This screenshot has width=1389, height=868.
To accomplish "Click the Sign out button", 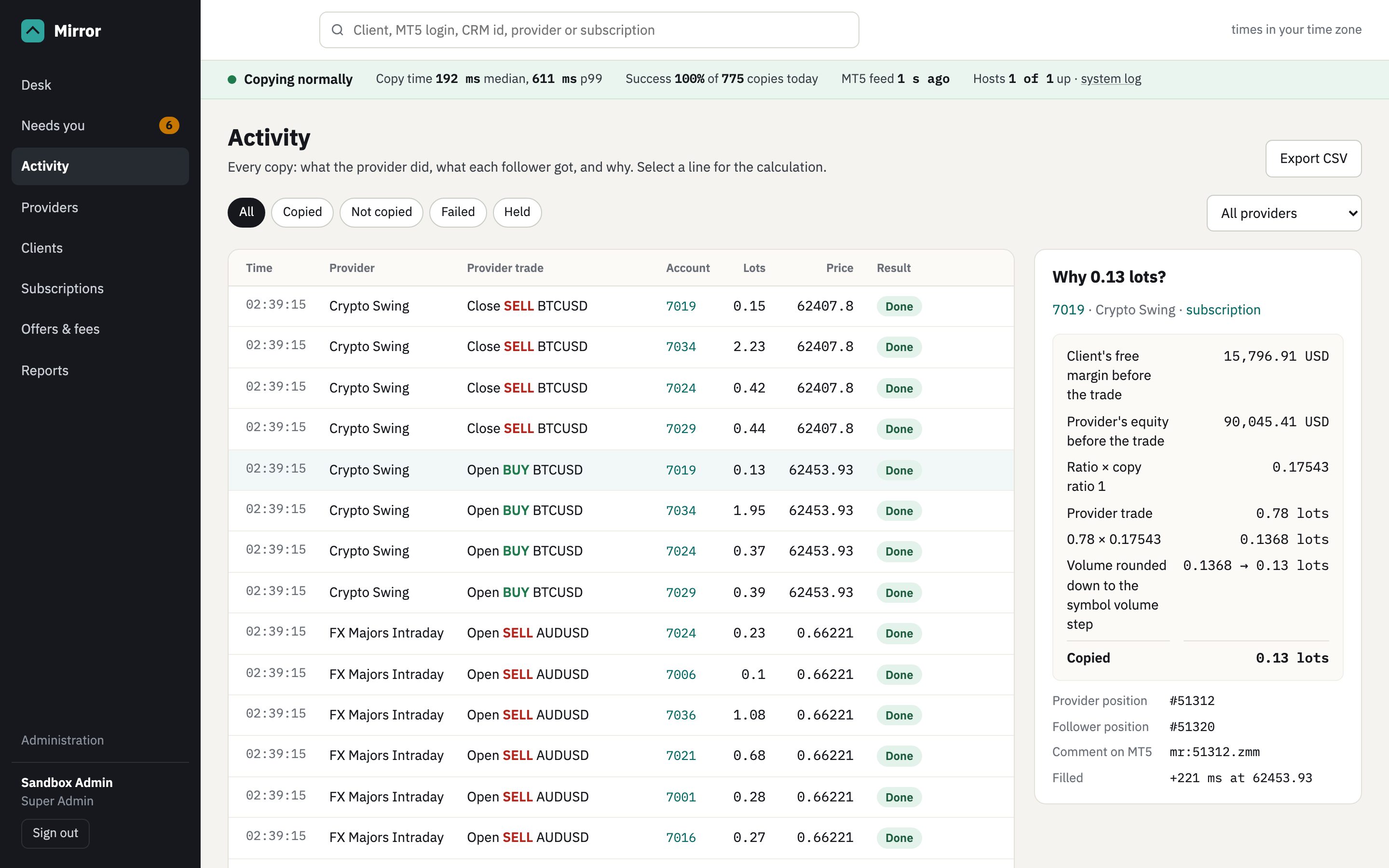I will click(55, 833).
